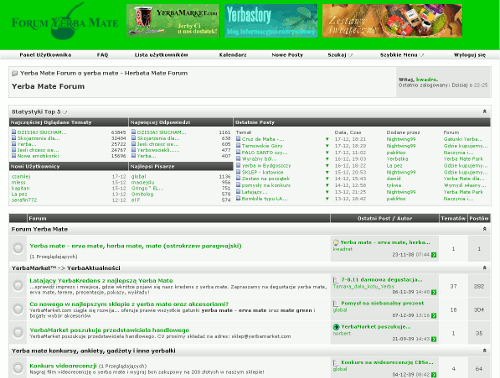
Task: Open new user serafin772 profile
Action: pos(24,200)
